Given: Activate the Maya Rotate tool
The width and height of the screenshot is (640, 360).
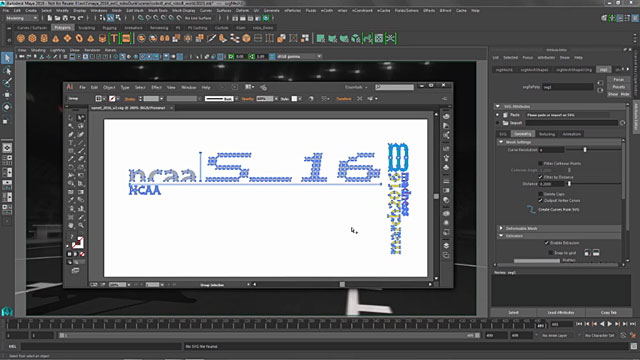Looking at the screenshot, I should click(x=7, y=107).
